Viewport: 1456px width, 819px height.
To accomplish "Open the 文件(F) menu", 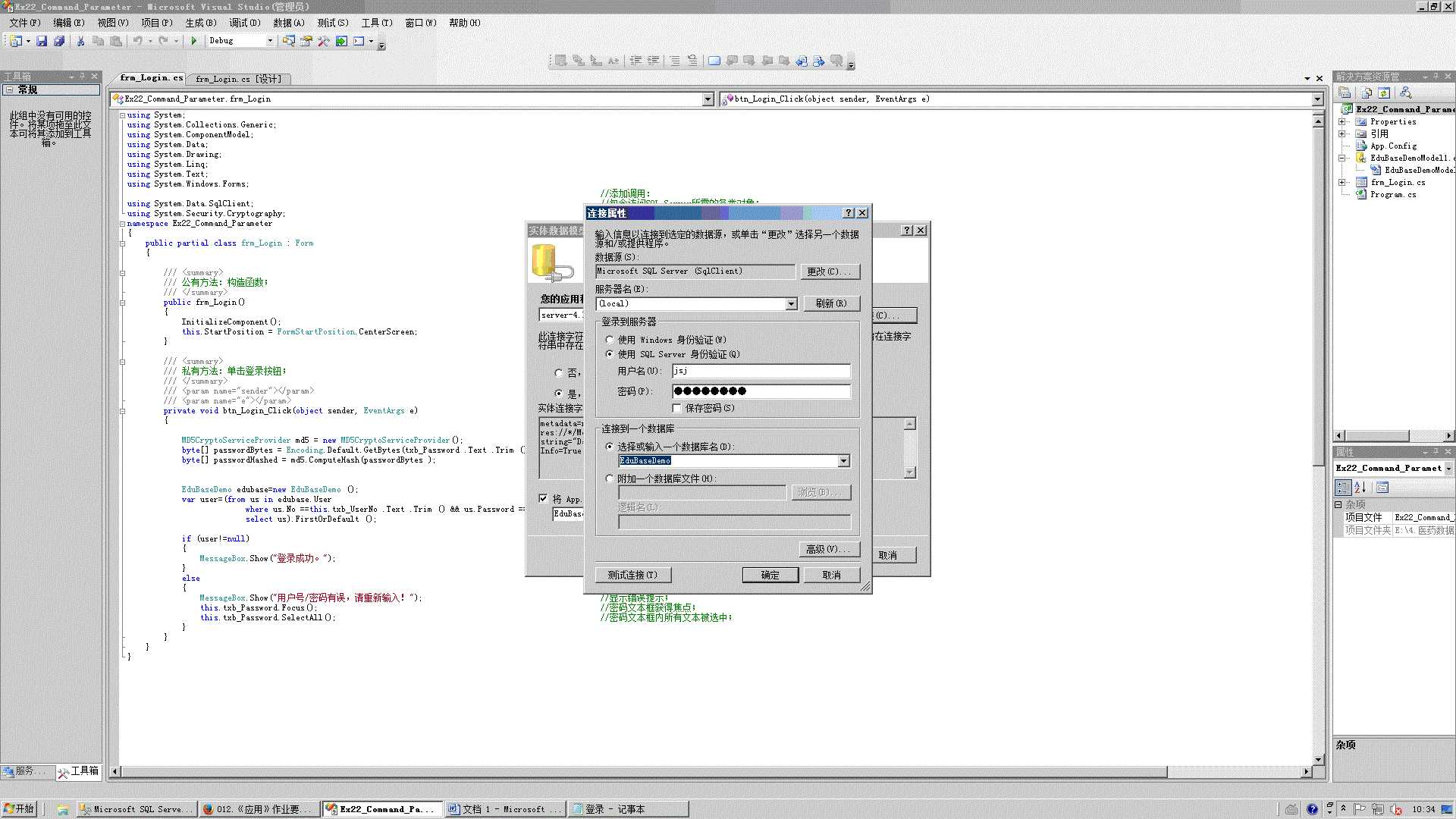I will tap(24, 23).
